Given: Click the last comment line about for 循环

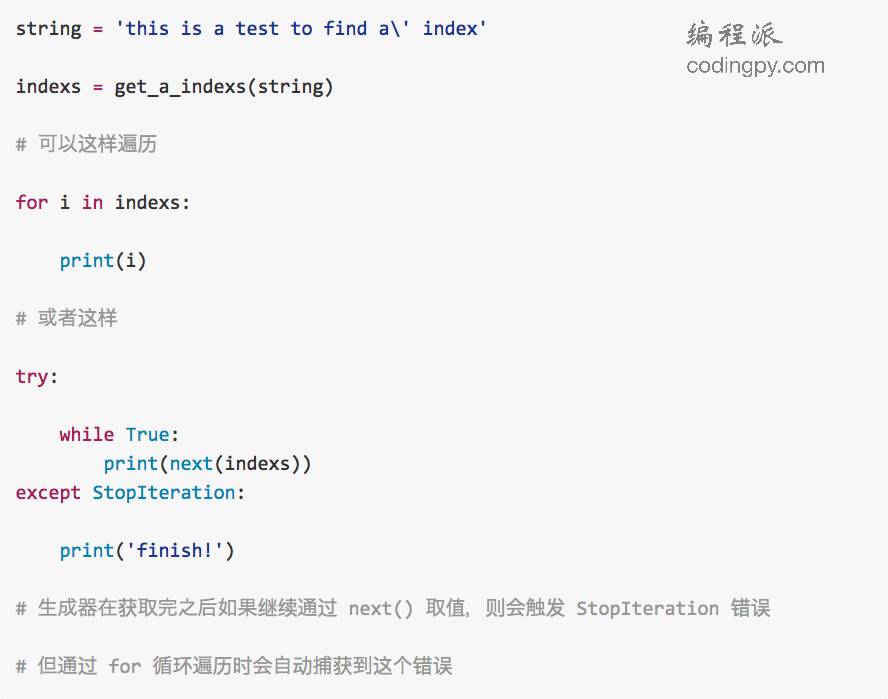Looking at the screenshot, I should pos(234,666).
